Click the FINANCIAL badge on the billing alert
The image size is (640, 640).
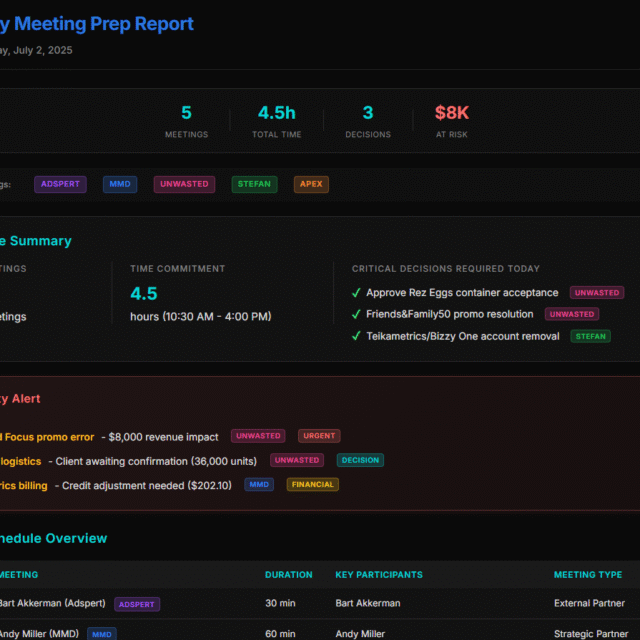click(313, 485)
